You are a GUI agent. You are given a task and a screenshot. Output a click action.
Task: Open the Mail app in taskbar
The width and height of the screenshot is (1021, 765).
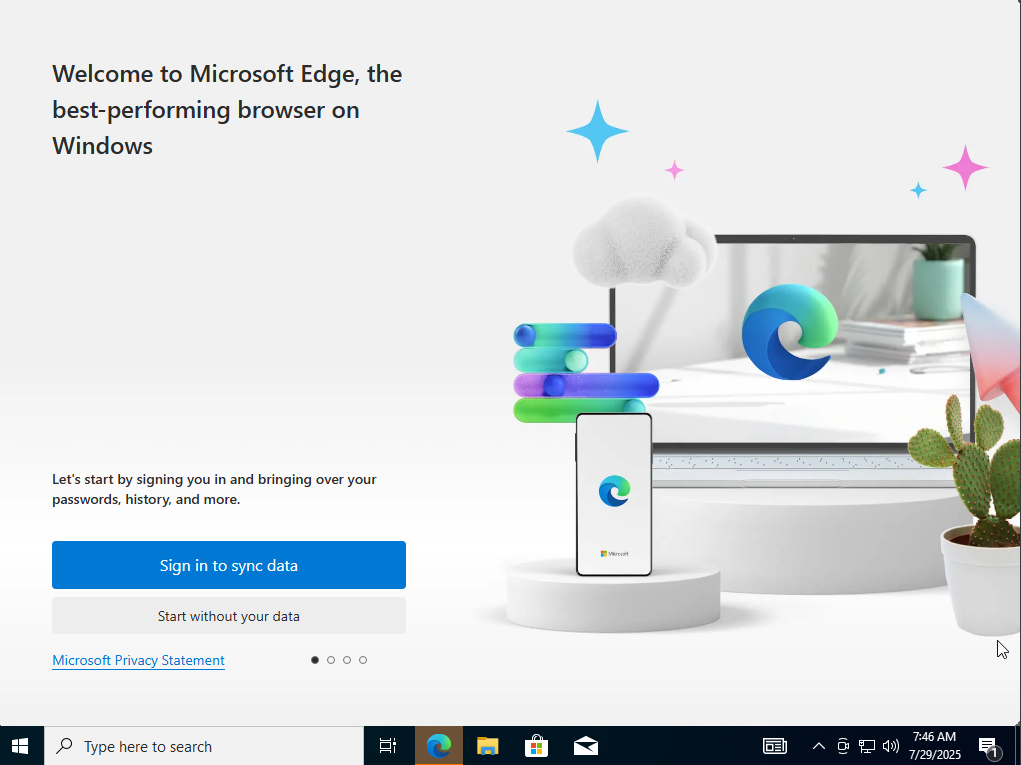coord(586,746)
